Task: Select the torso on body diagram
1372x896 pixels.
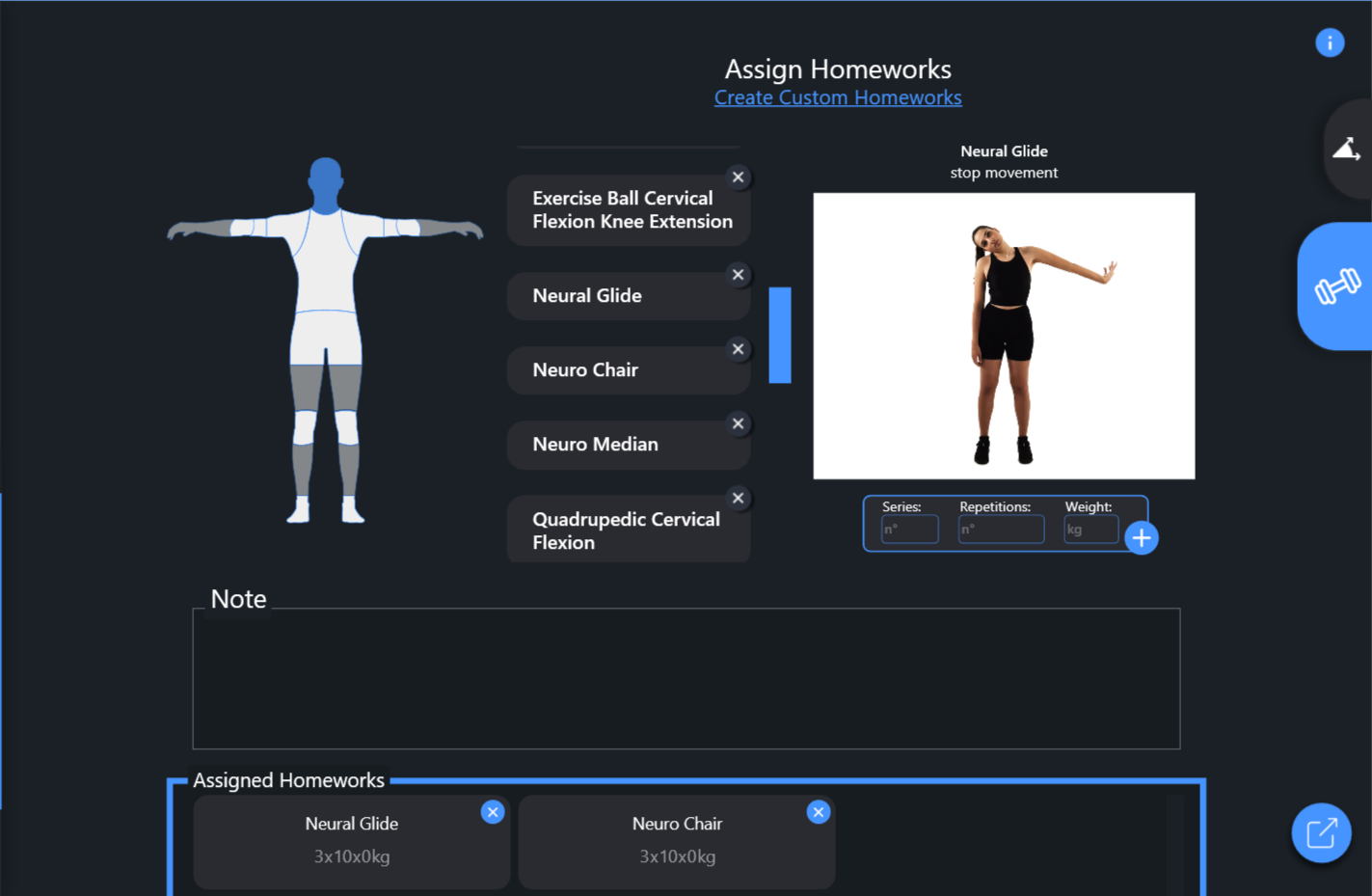Action: 326,260
